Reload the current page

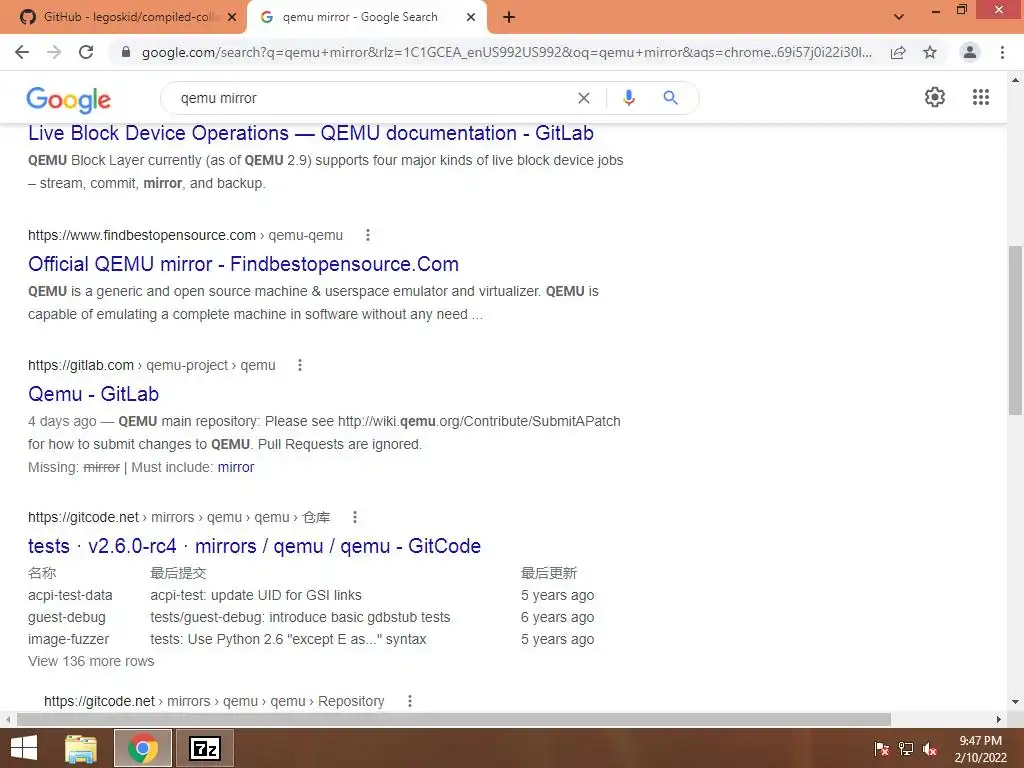86,52
